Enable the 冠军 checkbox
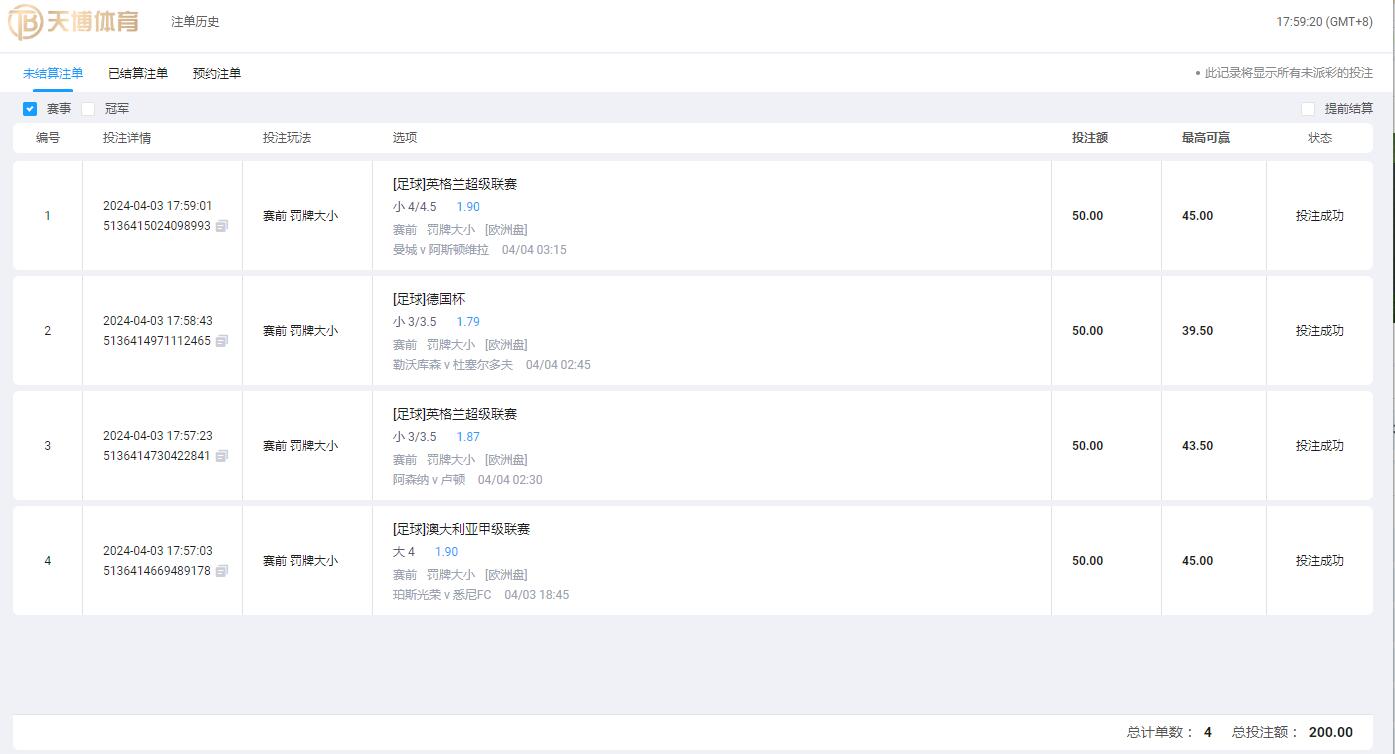The image size is (1395, 754). (x=88, y=109)
